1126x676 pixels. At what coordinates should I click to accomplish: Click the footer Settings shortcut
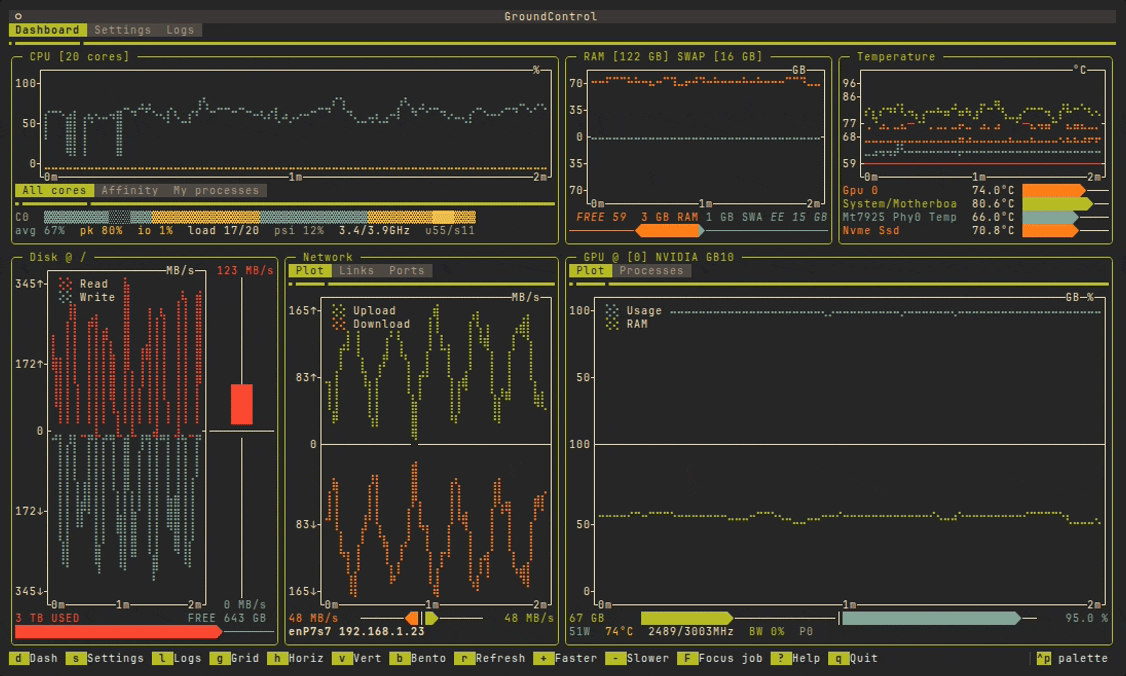coord(105,658)
